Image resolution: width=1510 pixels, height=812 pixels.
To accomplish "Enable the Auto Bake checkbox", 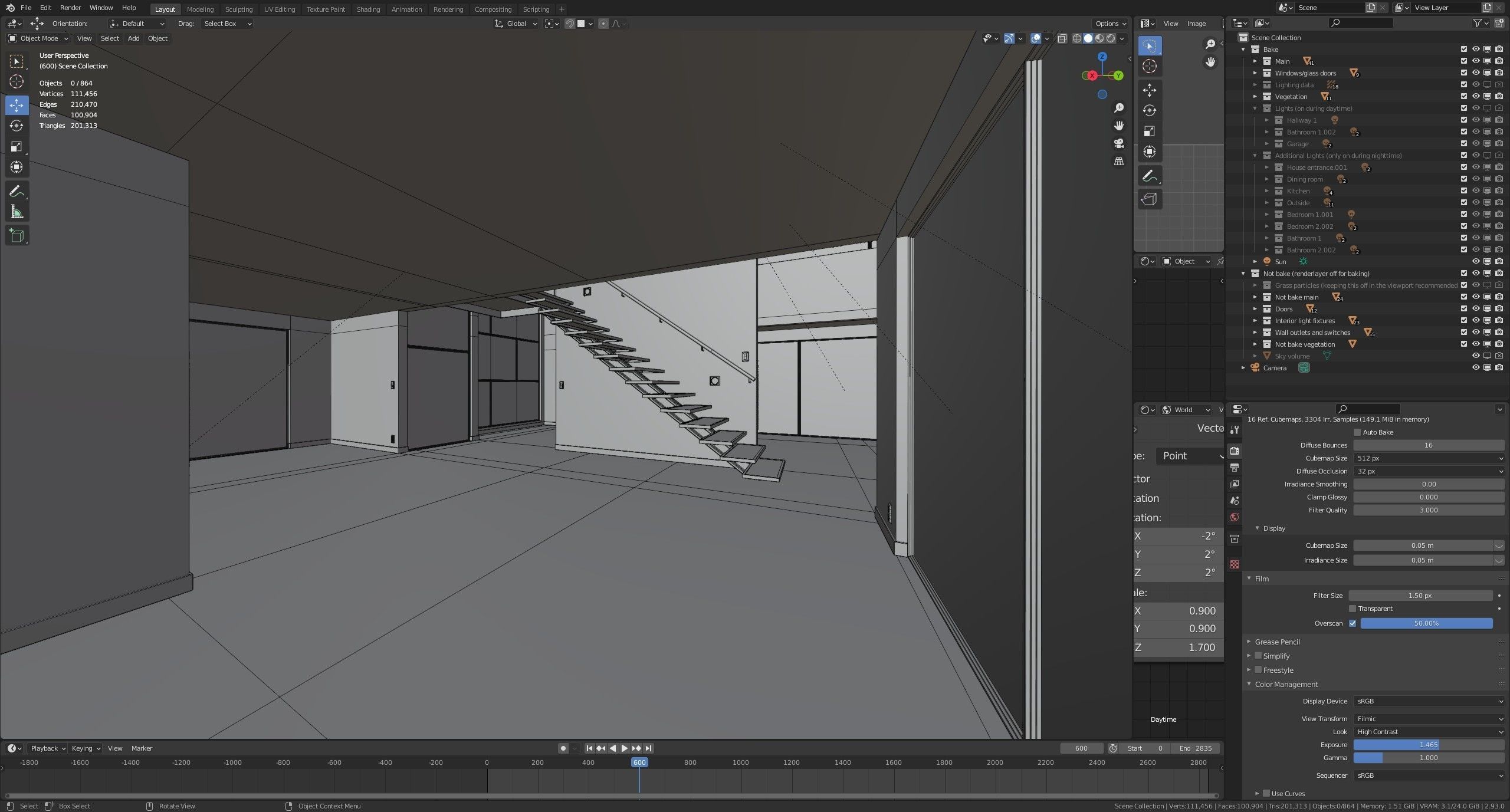I will (x=1357, y=432).
